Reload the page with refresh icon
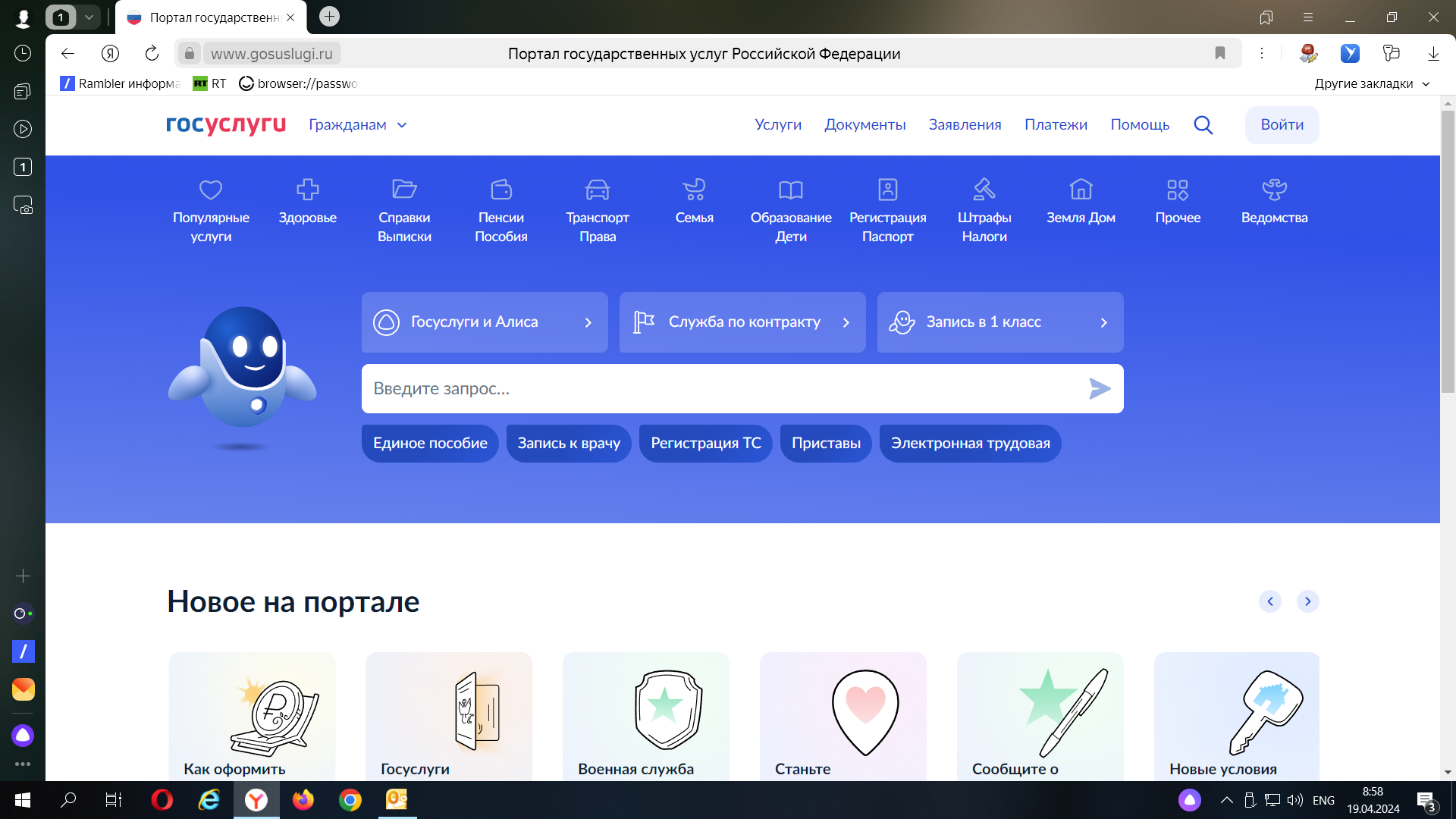1456x819 pixels. [x=152, y=53]
